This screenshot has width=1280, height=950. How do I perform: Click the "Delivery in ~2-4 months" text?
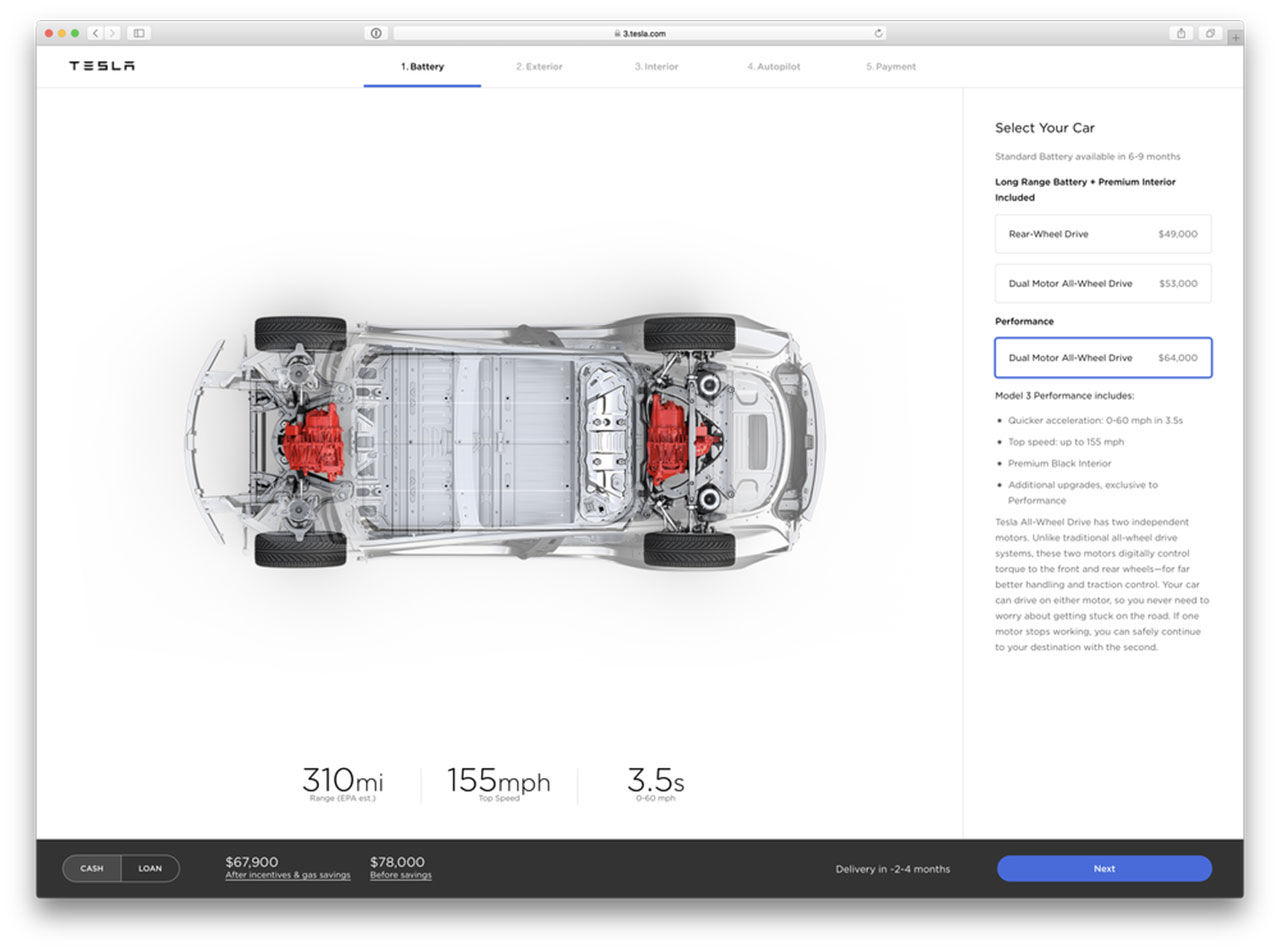[893, 869]
